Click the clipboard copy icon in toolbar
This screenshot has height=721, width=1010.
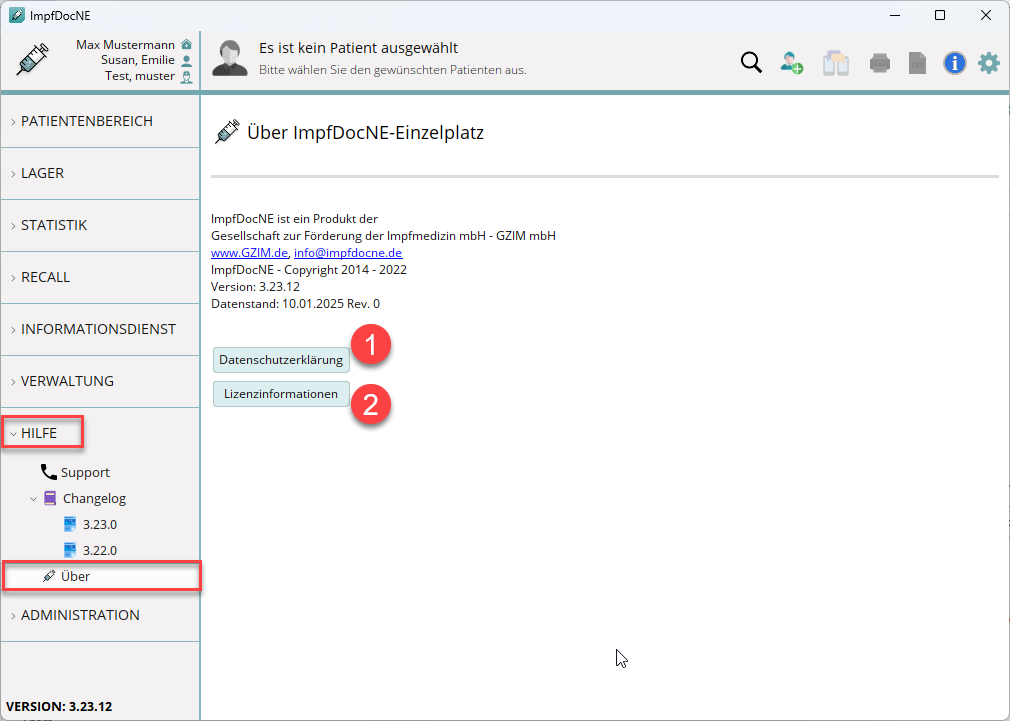pyautogui.click(x=835, y=63)
